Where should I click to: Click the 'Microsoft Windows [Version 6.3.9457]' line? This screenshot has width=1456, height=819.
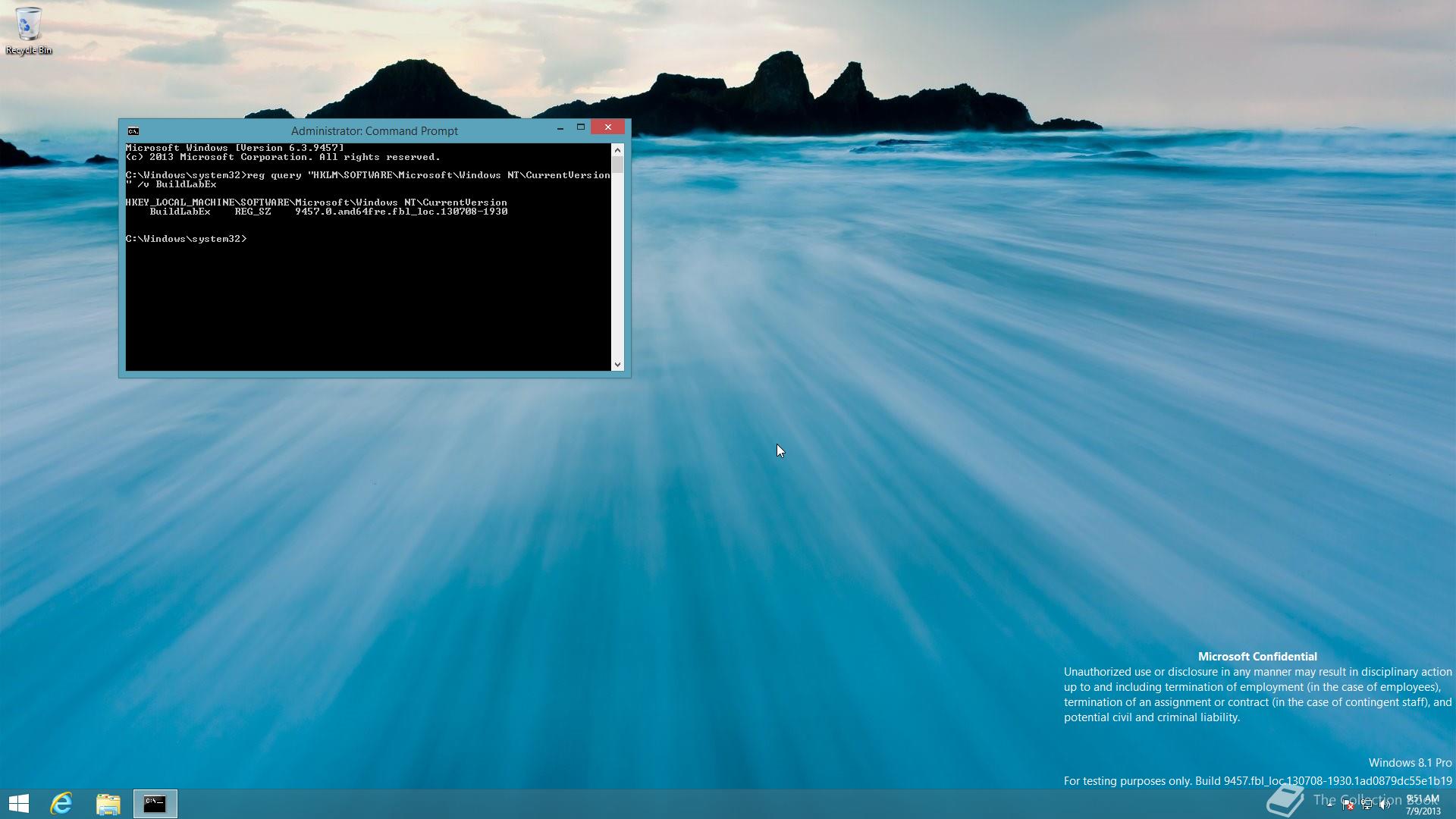coord(235,148)
